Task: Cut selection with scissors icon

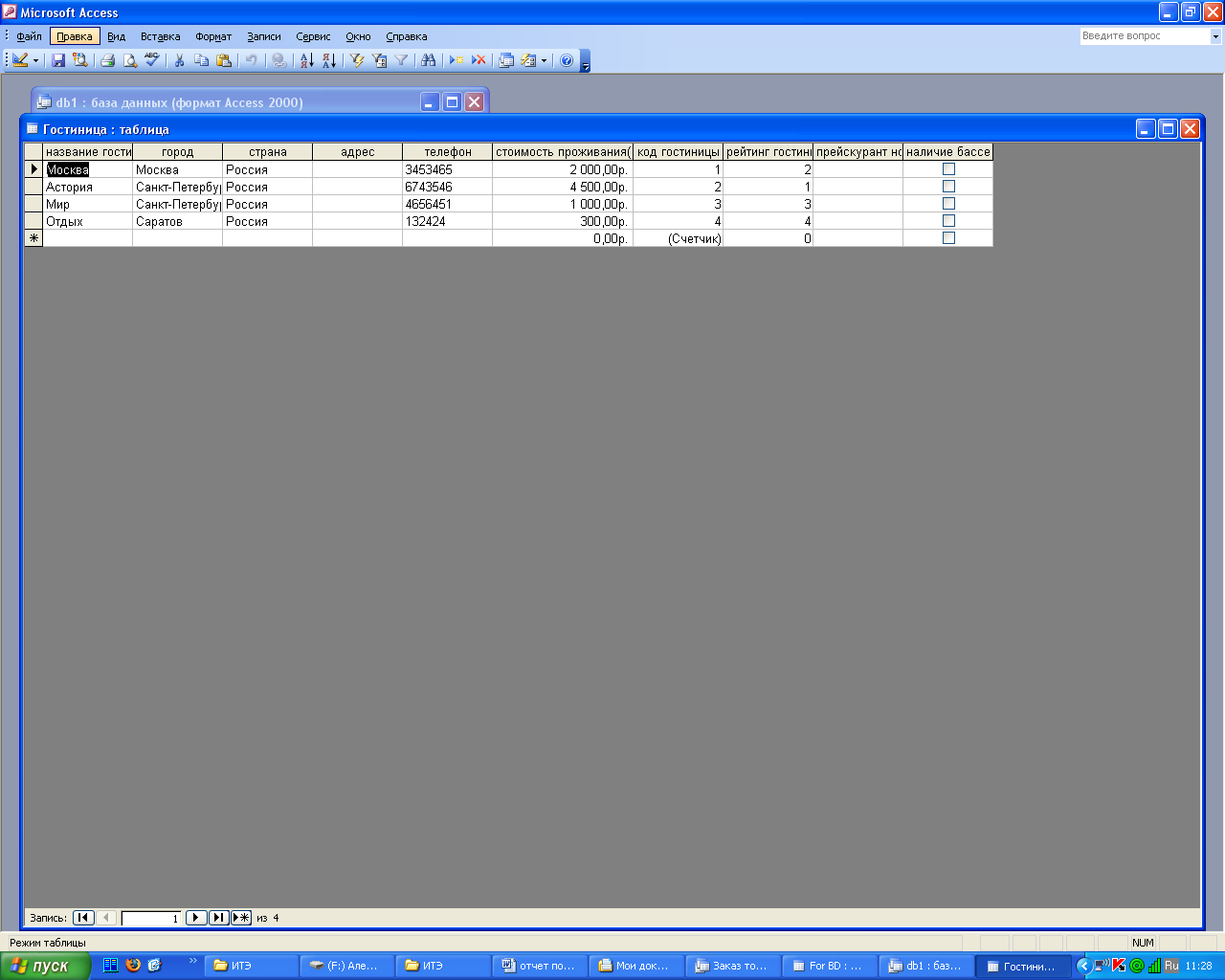Action: coord(179,60)
